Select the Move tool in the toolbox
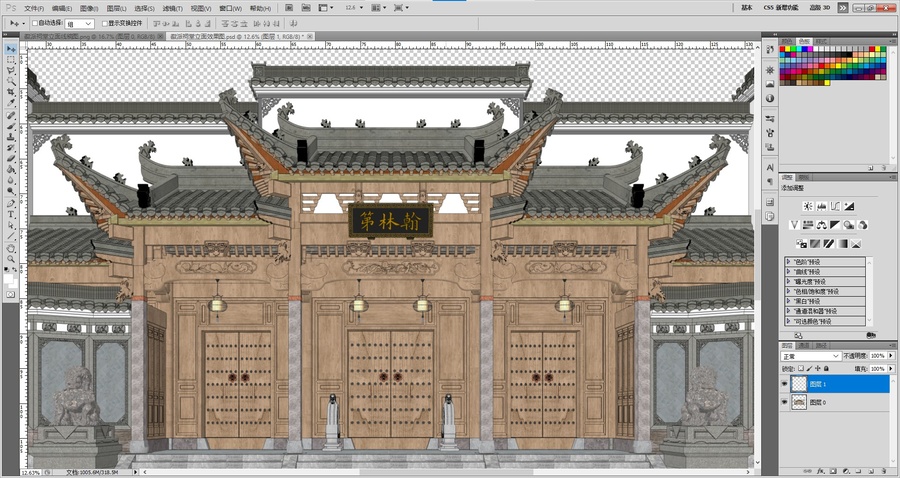The height and width of the screenshot is (478, 900). tap(11, 49)
